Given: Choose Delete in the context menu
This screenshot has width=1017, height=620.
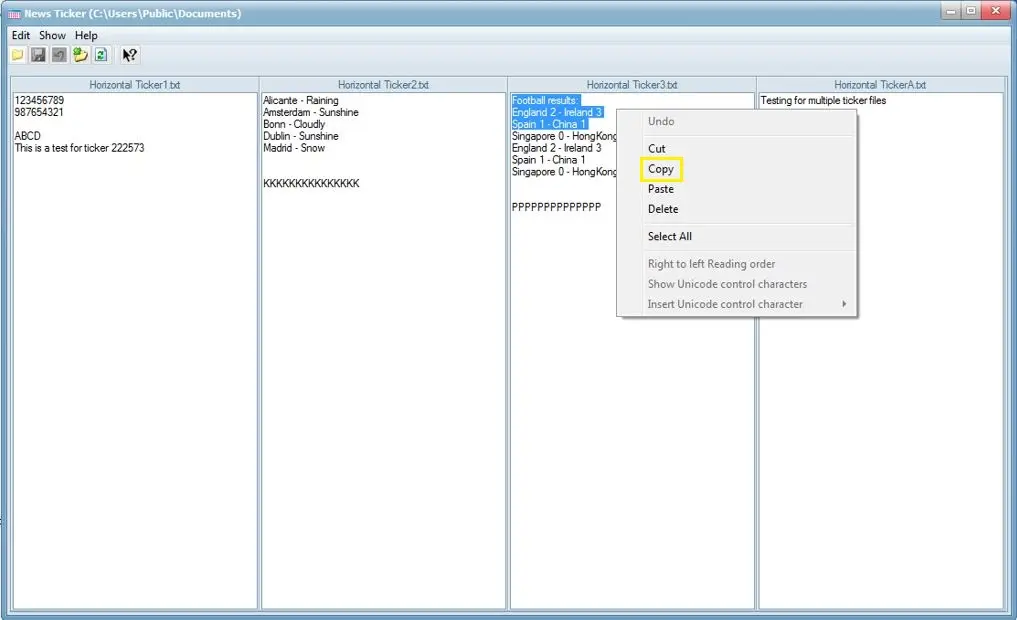Looking at the screenshot, I should pyautogui.click(x=663, y=209).
